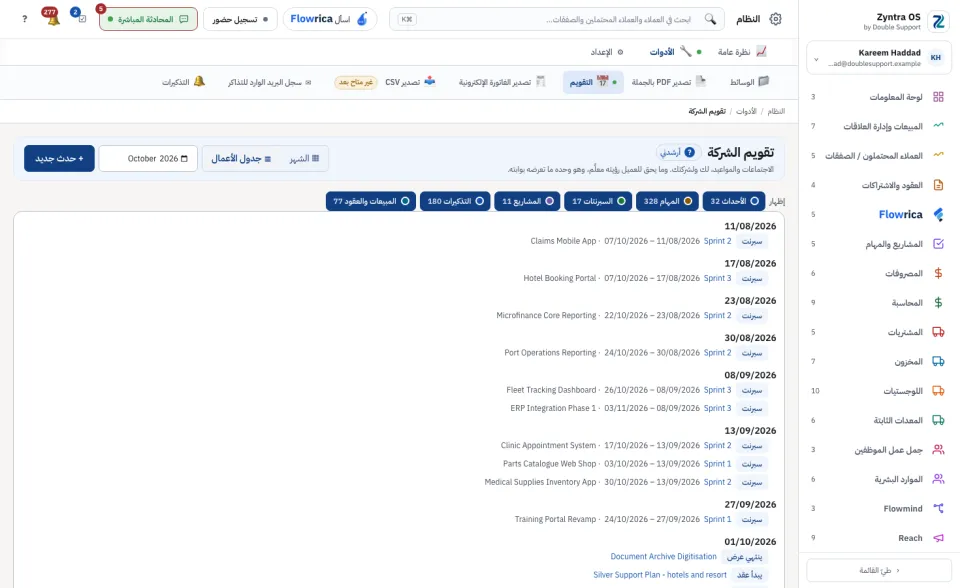Open المبيعات وإدارة العلاقات sidebar icon
The image size is (960, 588).
[x=938, y=126]
